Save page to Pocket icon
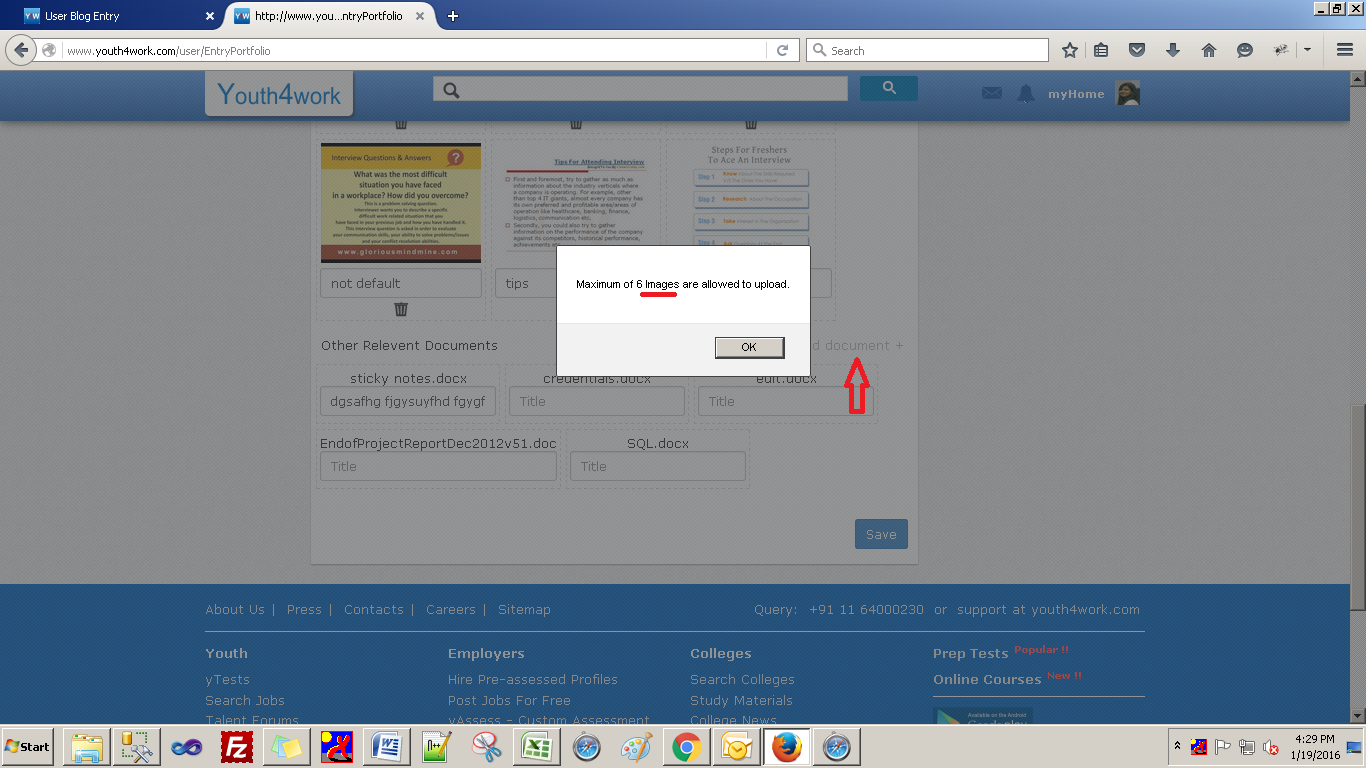The image size is (1366, 768). click(x=1137, y=50)
